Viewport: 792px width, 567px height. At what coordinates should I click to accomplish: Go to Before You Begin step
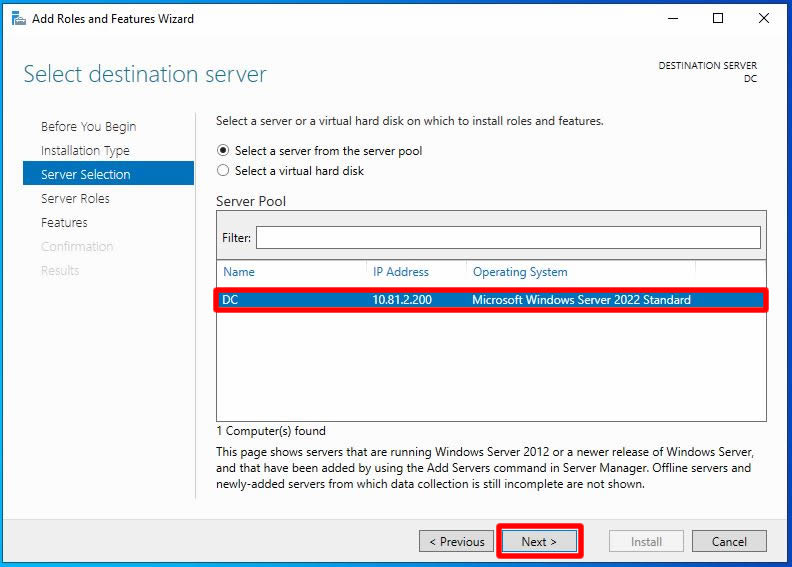click(88, 126)
